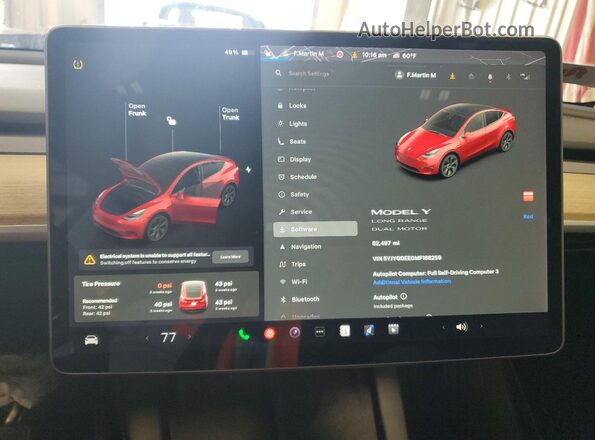Image resolution: width=595 pixels, height=440 pixels.
Task: Tap the HomeLink garage icon
Action: (x=471, y=76)
